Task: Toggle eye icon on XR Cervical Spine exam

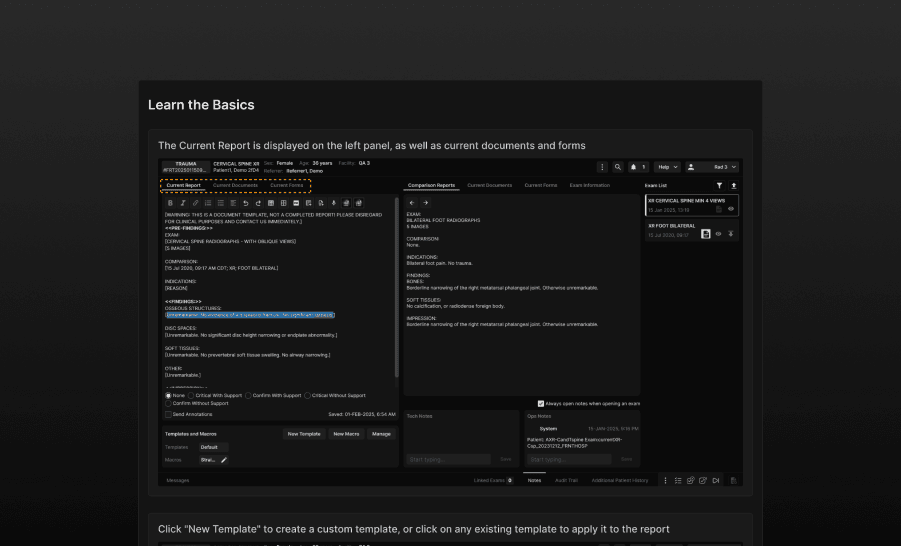Action: click(x=731, y=209)
